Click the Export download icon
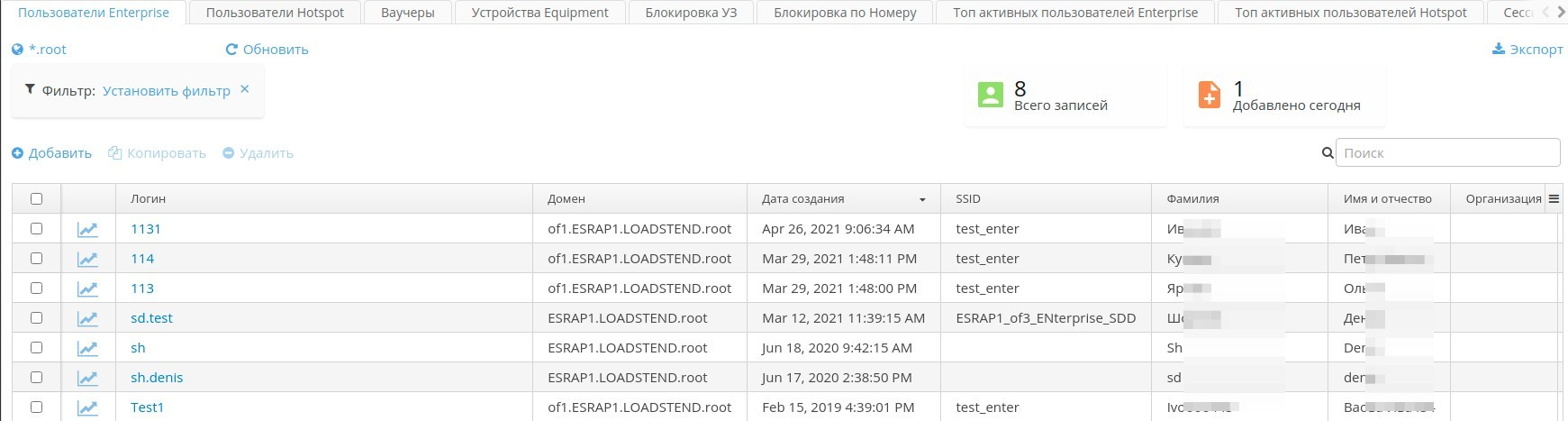Screen dimensions: 1568x421 1499,50
